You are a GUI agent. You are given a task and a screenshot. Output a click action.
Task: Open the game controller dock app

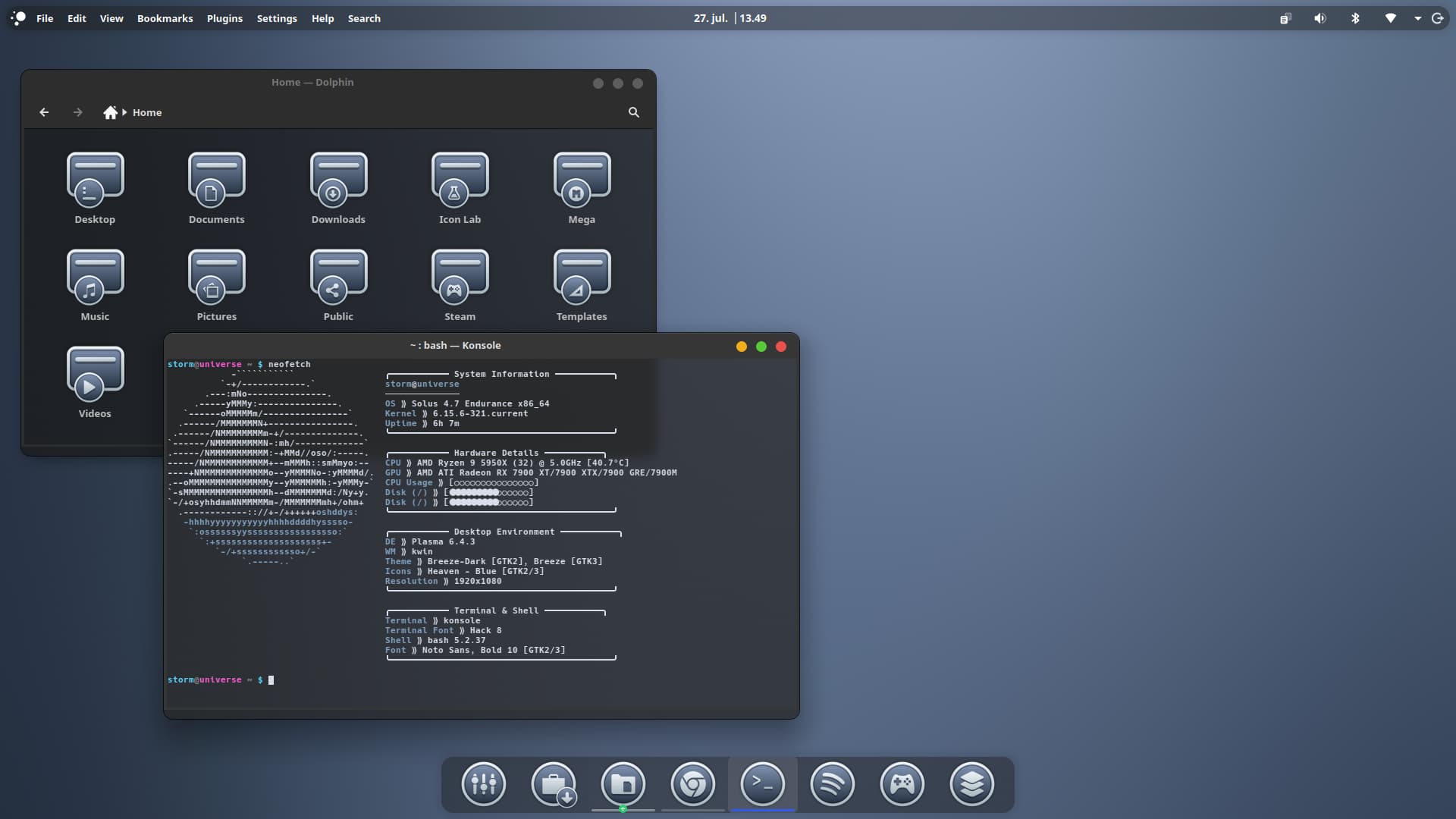[x=902, y=784]
